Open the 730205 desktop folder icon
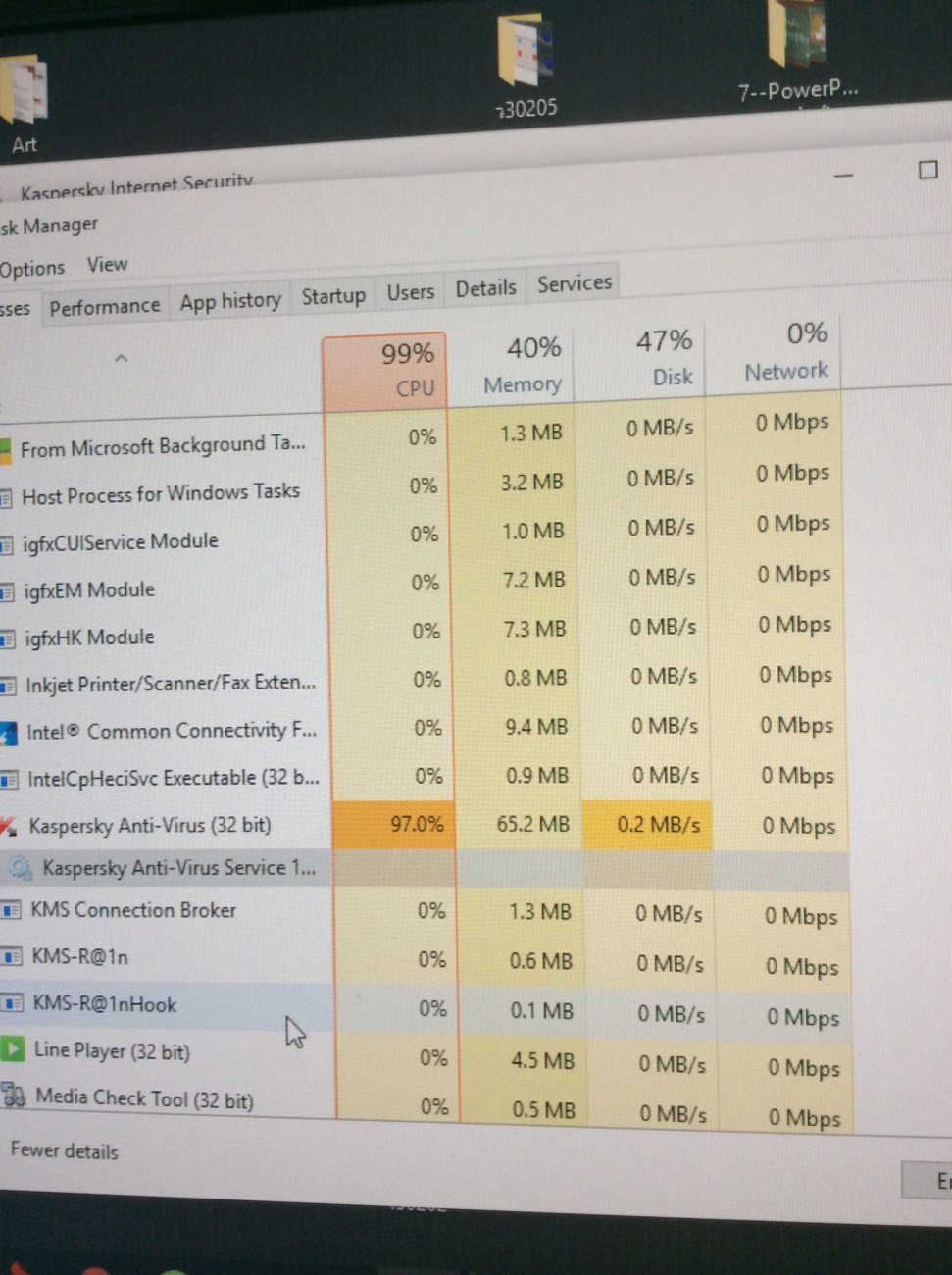Viewport: 952px width, 1275px height. coord(526,49)
